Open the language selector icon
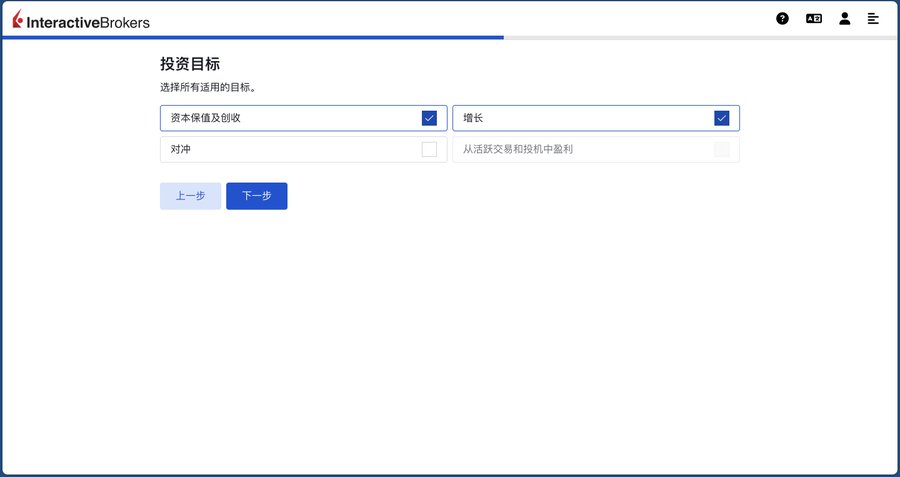The width and height of the screenshot is (900, 477). pos(814,18)
